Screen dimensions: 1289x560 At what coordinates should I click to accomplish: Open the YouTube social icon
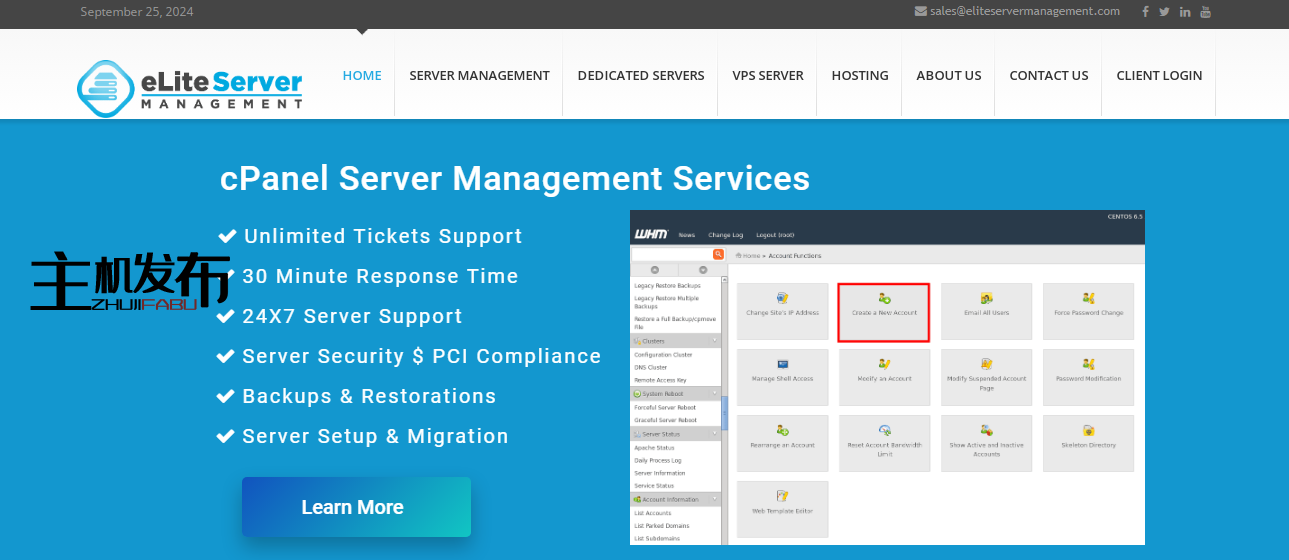click(1205, 12)
